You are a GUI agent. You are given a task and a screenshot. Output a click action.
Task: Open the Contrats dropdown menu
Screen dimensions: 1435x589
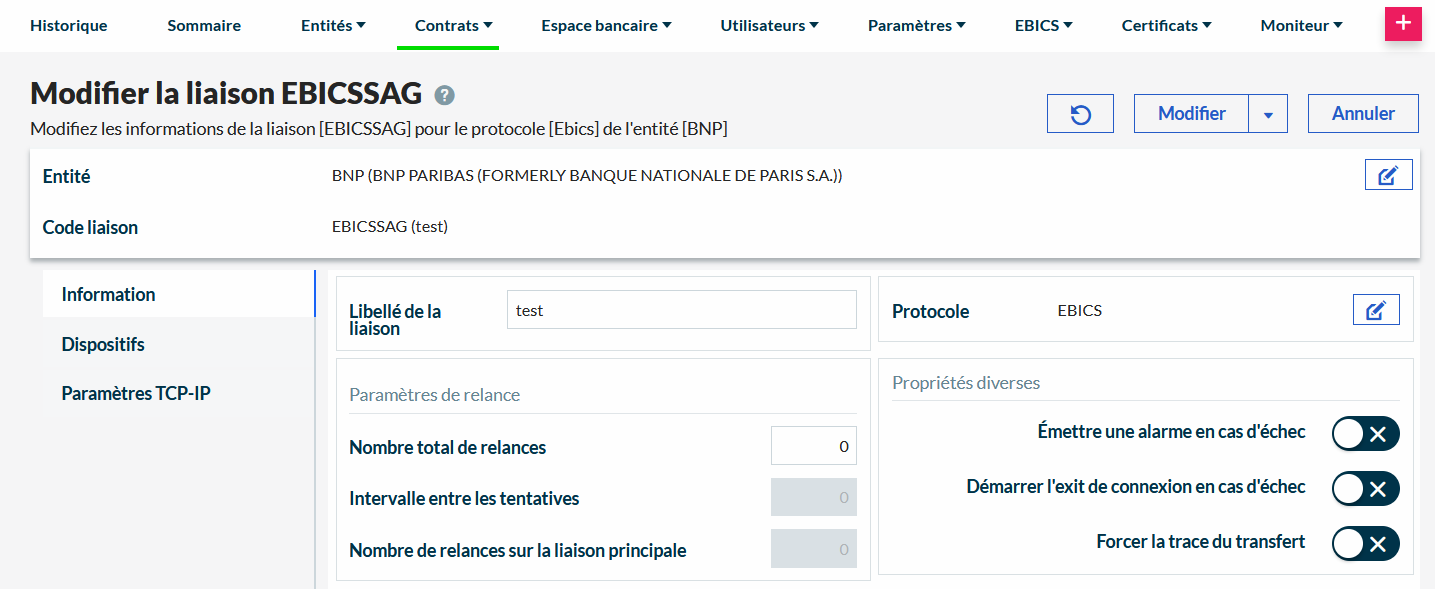pyautogui.click(x=453, y=26)
